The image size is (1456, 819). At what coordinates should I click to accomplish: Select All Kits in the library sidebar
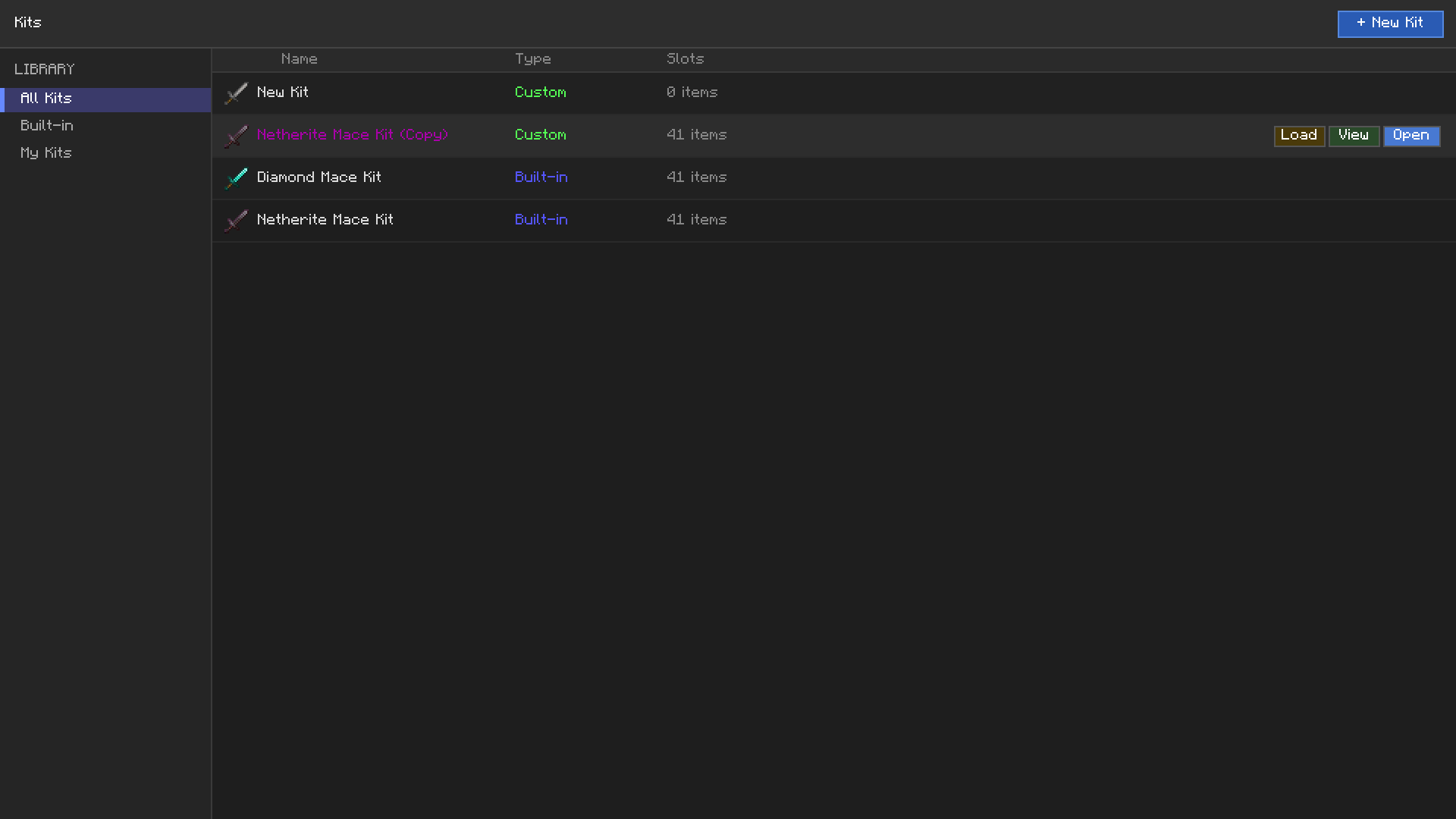[105, 99]
